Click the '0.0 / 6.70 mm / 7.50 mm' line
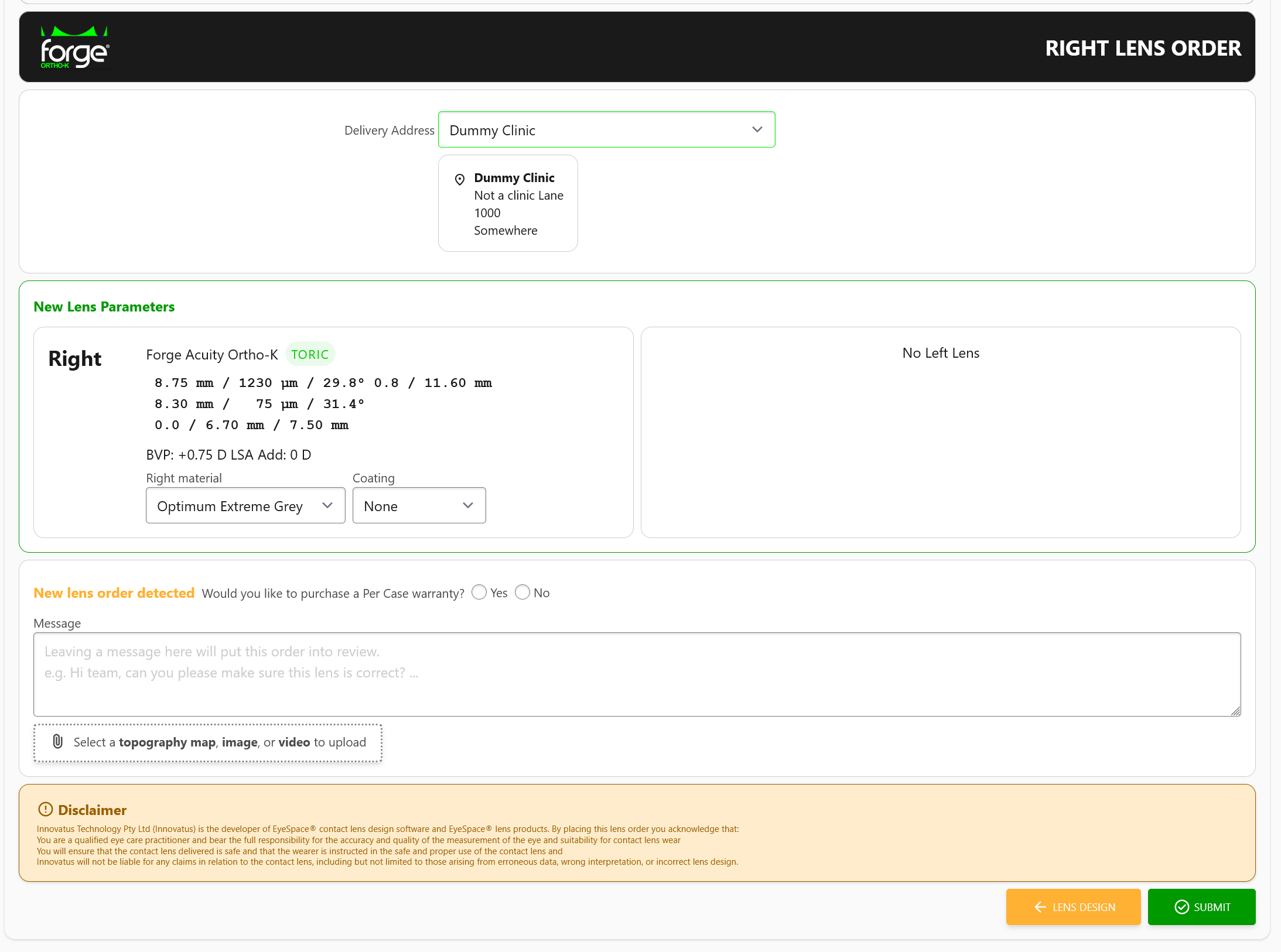The height and width of the screenshot is (952, 1281). tap(252, 425)
